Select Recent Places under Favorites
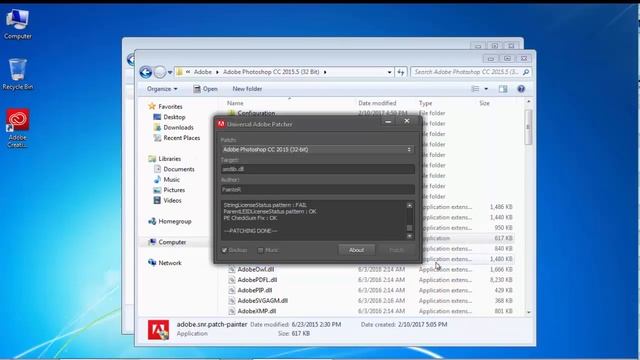Screen dimensions: 640x360 182,138
